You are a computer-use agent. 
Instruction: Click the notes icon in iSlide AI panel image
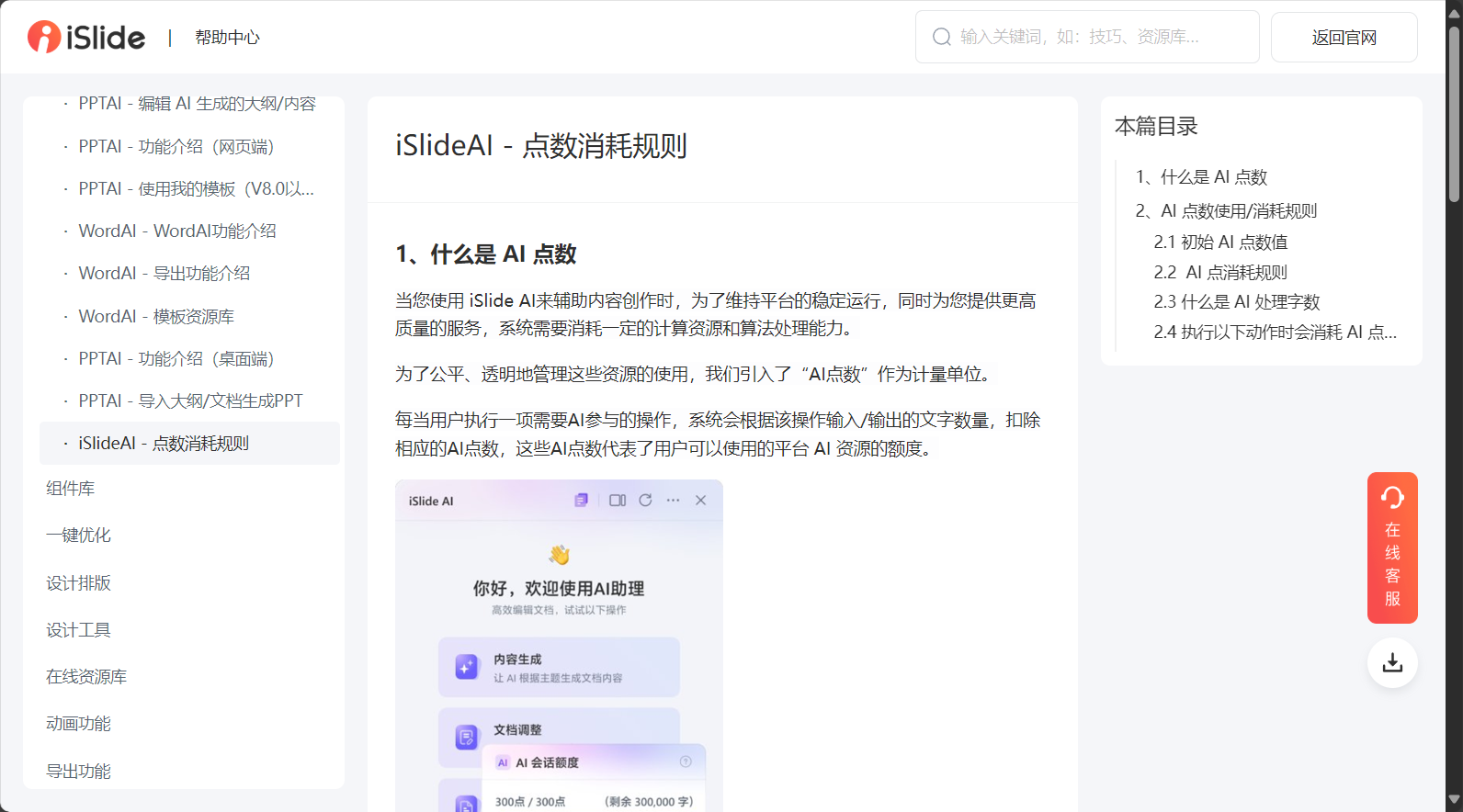[581, 501]
